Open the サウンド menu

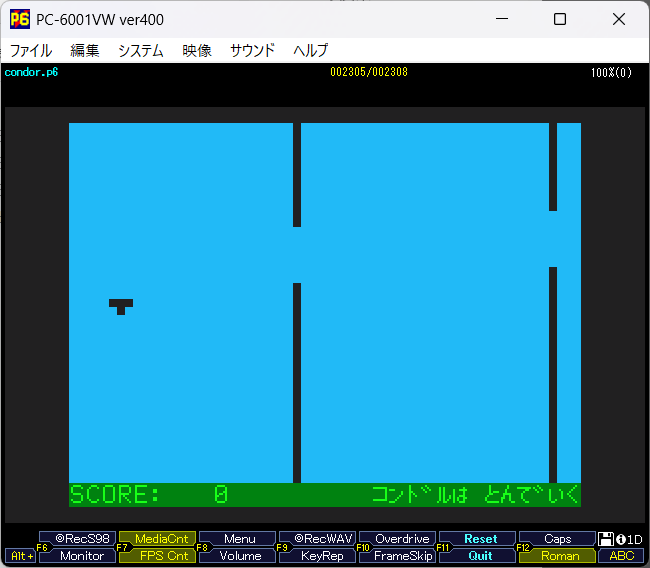[x=252, y=50]
